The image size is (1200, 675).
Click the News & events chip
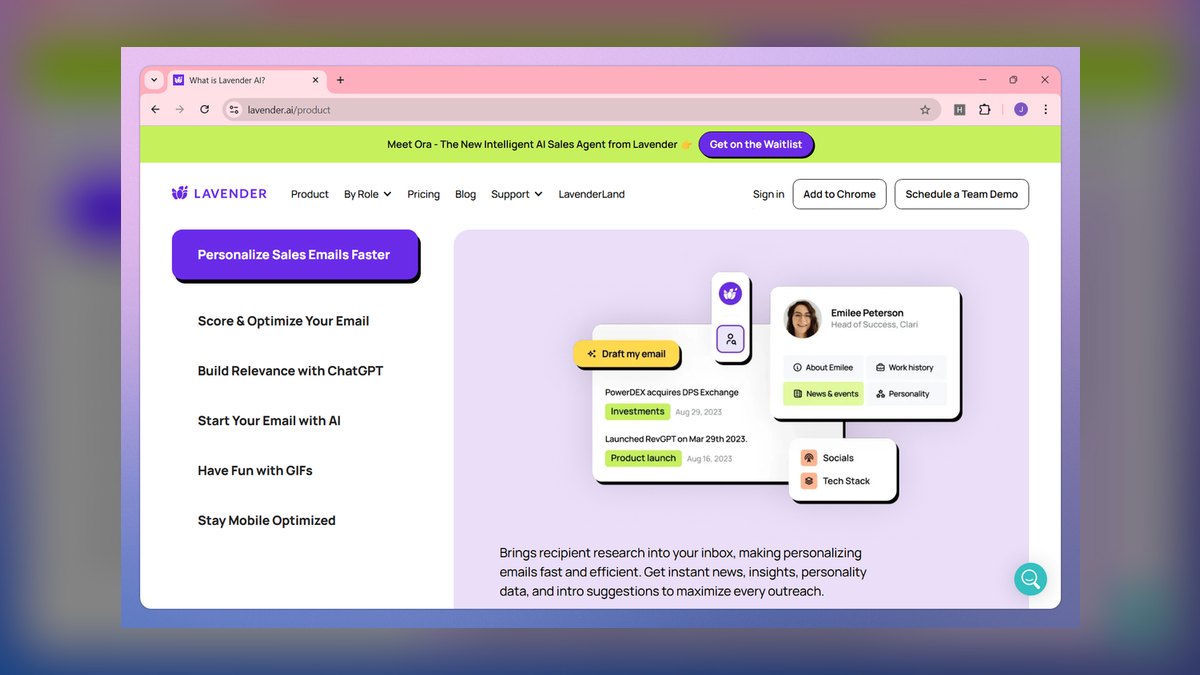click(x=824, y=394)
